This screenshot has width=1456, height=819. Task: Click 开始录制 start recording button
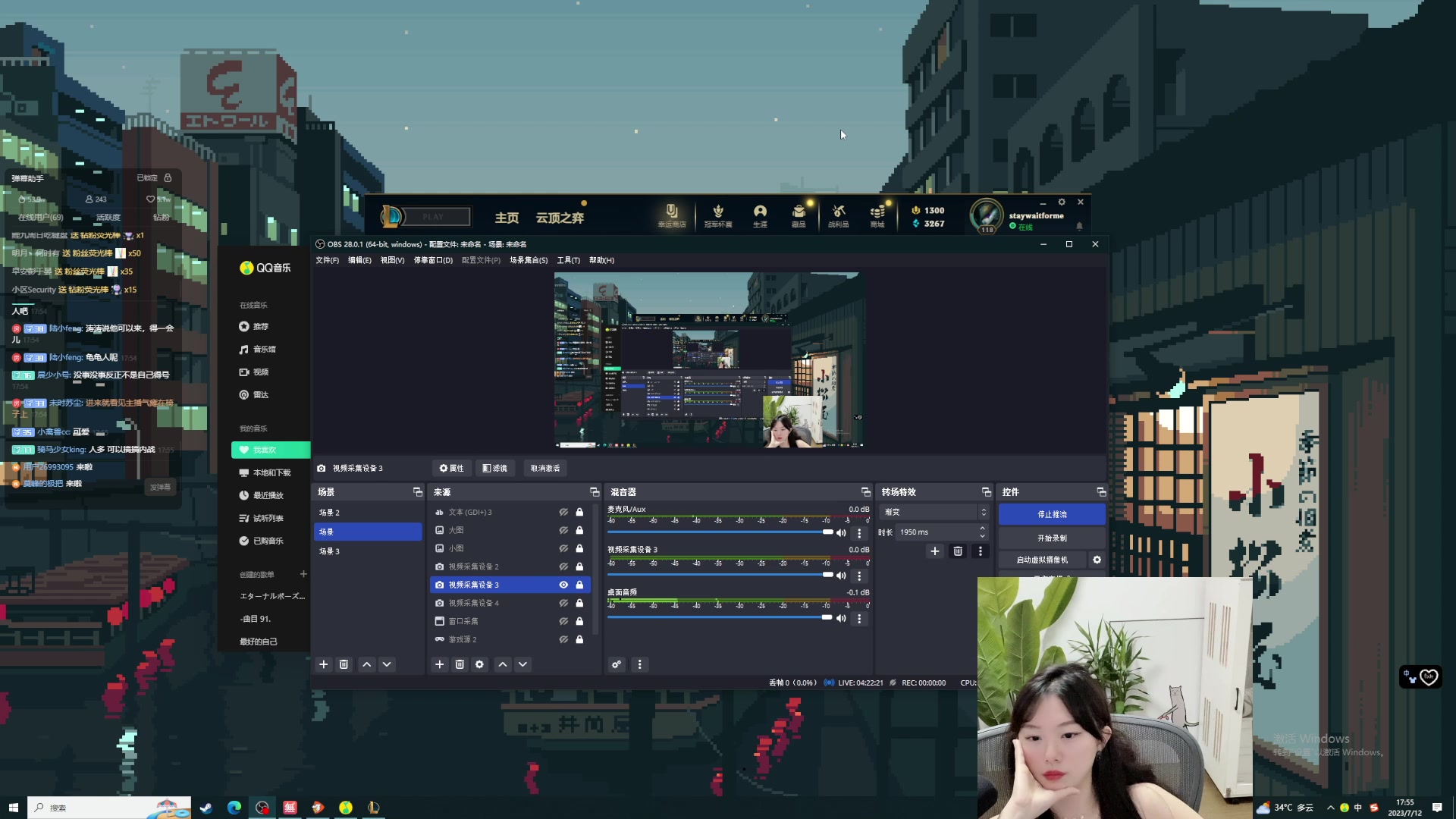pos(1052,538)
